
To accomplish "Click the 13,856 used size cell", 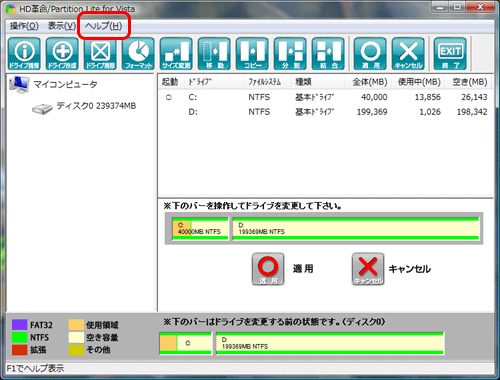I will (x=427, y=97).
